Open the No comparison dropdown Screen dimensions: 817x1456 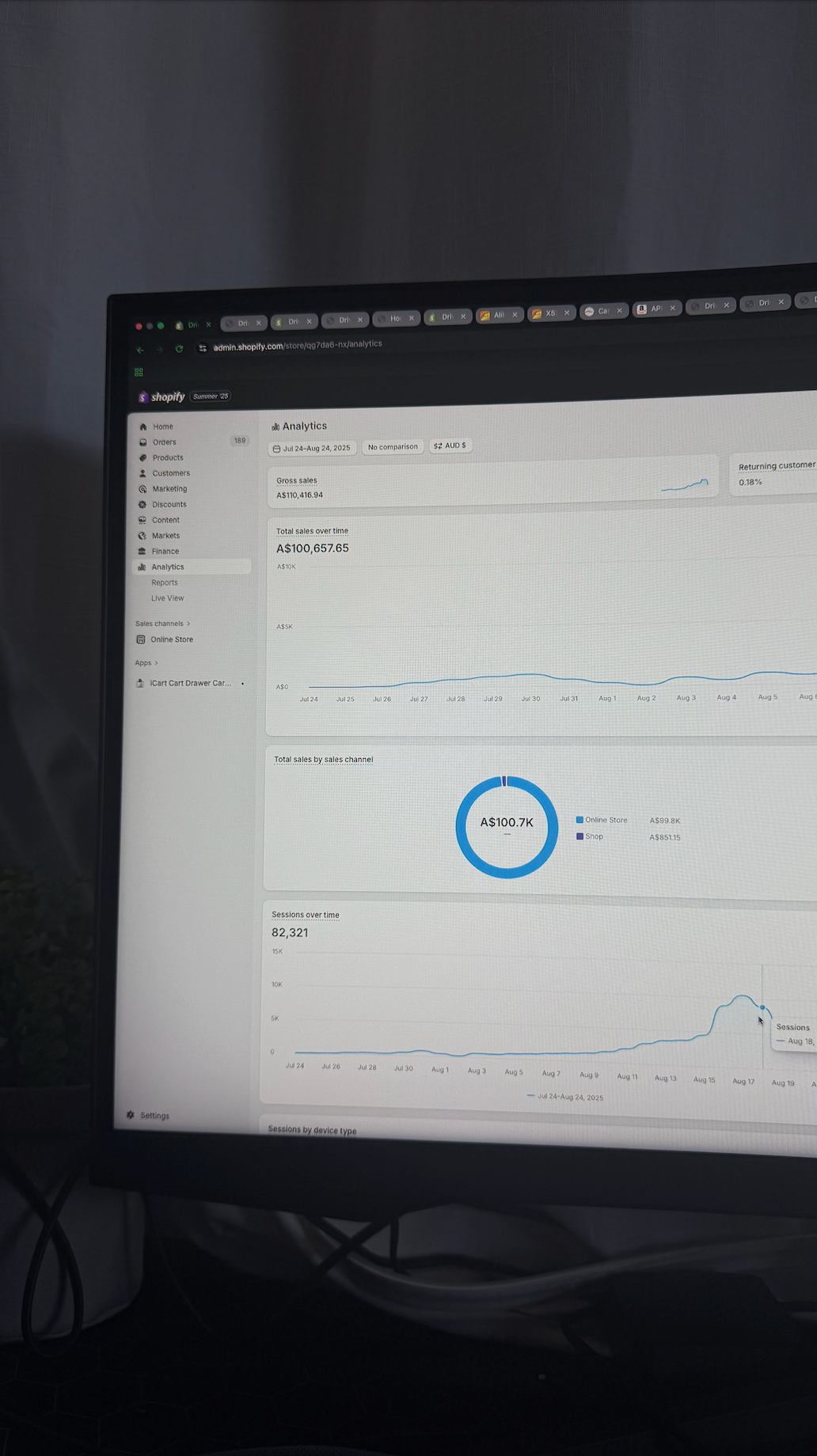pos(393,447)
